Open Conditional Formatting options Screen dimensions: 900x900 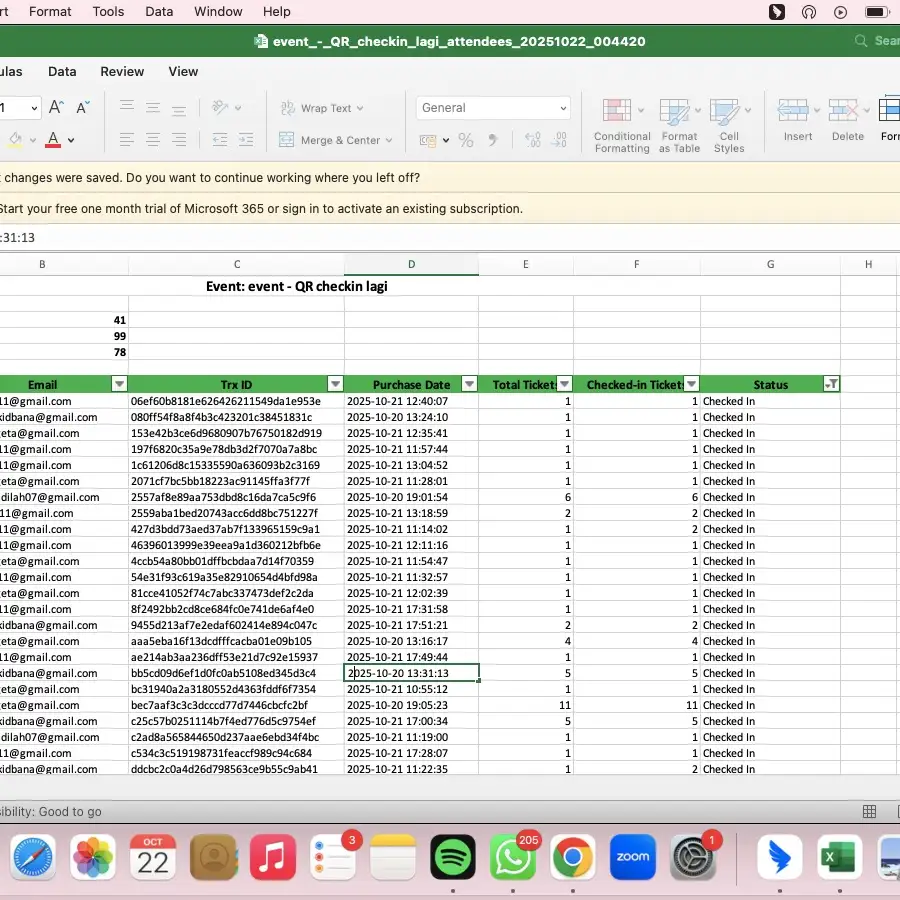tap(622, 125)
